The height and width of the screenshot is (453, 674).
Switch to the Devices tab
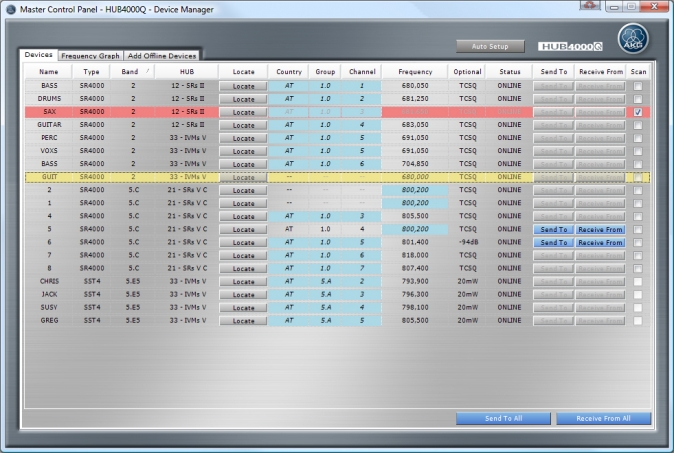[x=38, y=55]
